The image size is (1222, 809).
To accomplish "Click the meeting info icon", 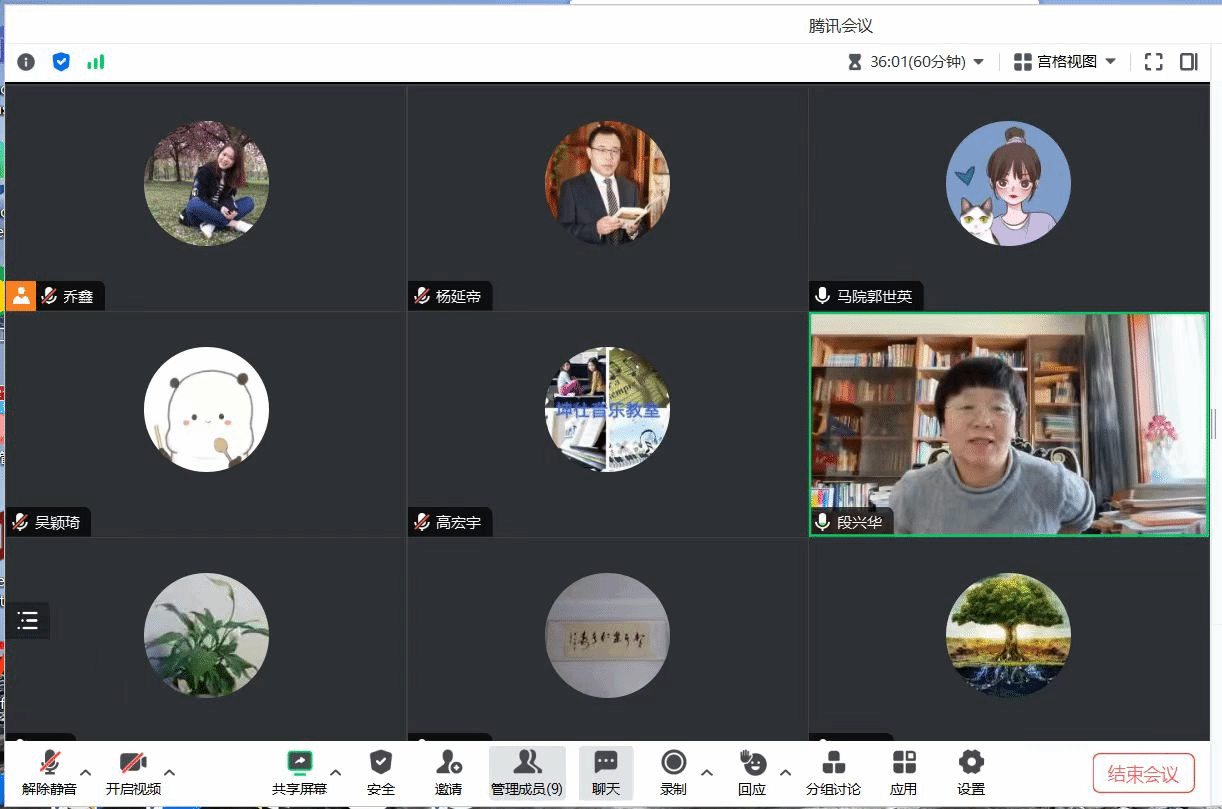I will tap(26, 62).
